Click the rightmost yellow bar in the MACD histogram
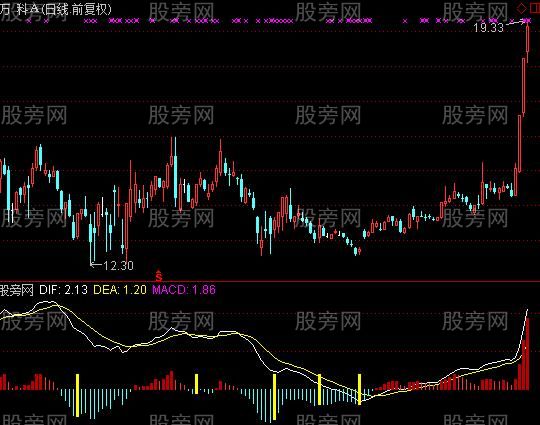Image resolution: width=540 pixels, height=425 pixels. tap(360, 389)
